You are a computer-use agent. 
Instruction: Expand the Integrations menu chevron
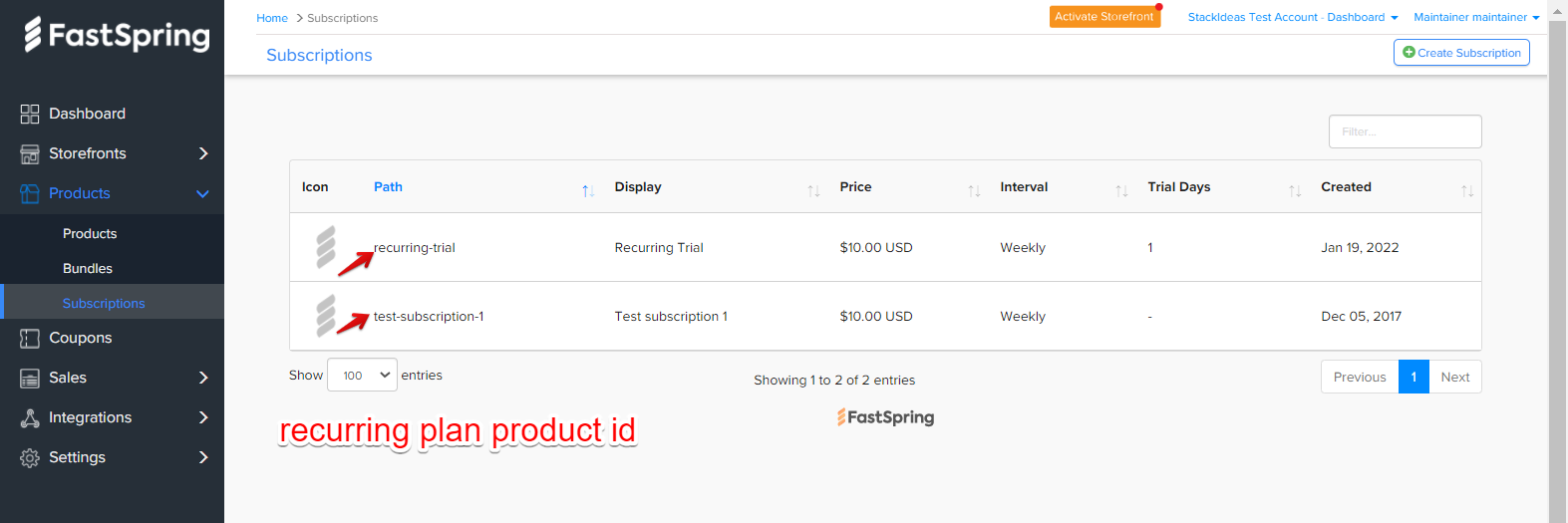(203, 417)
